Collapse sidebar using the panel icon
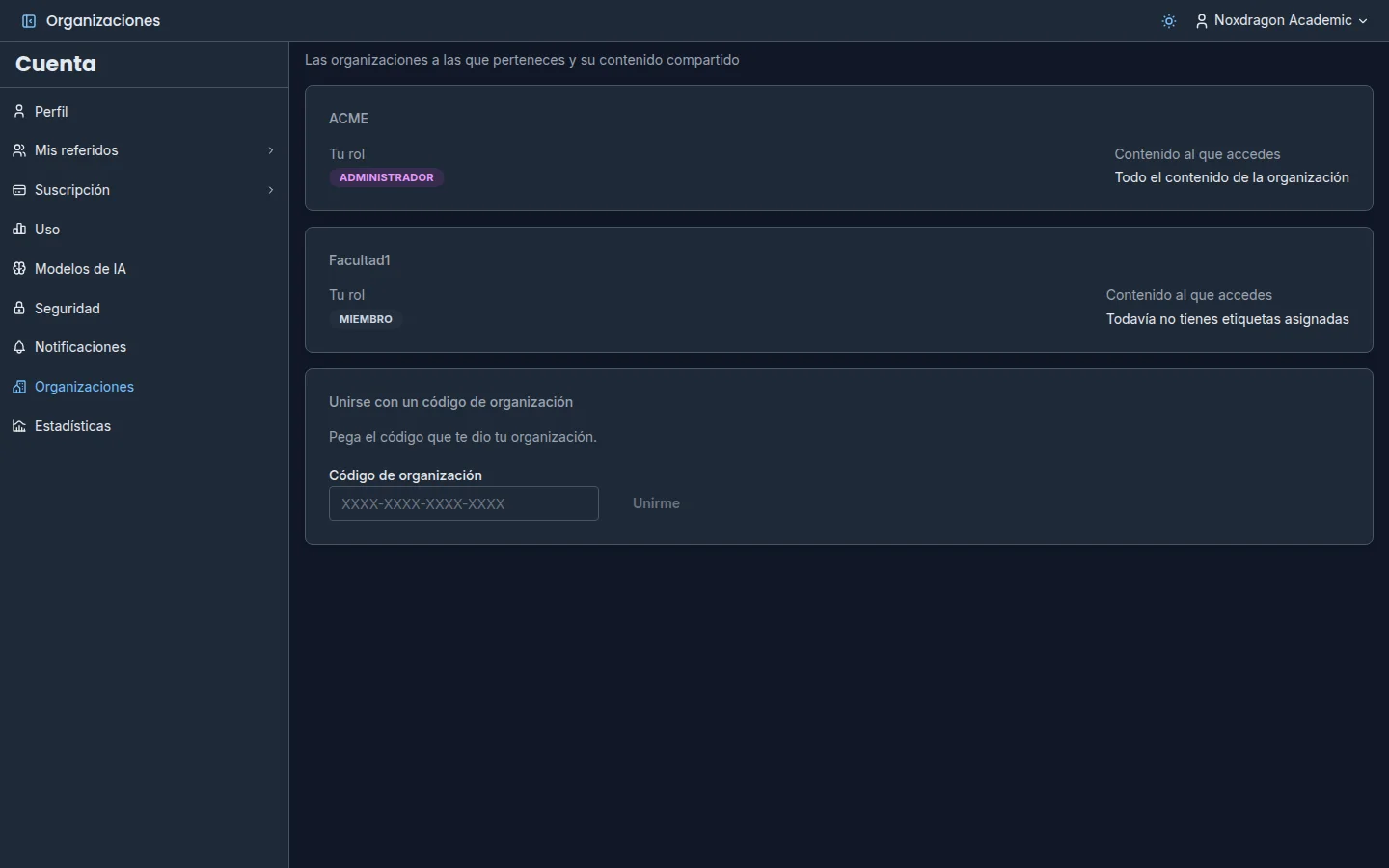The image size is (1389, 868). [29, 21]
